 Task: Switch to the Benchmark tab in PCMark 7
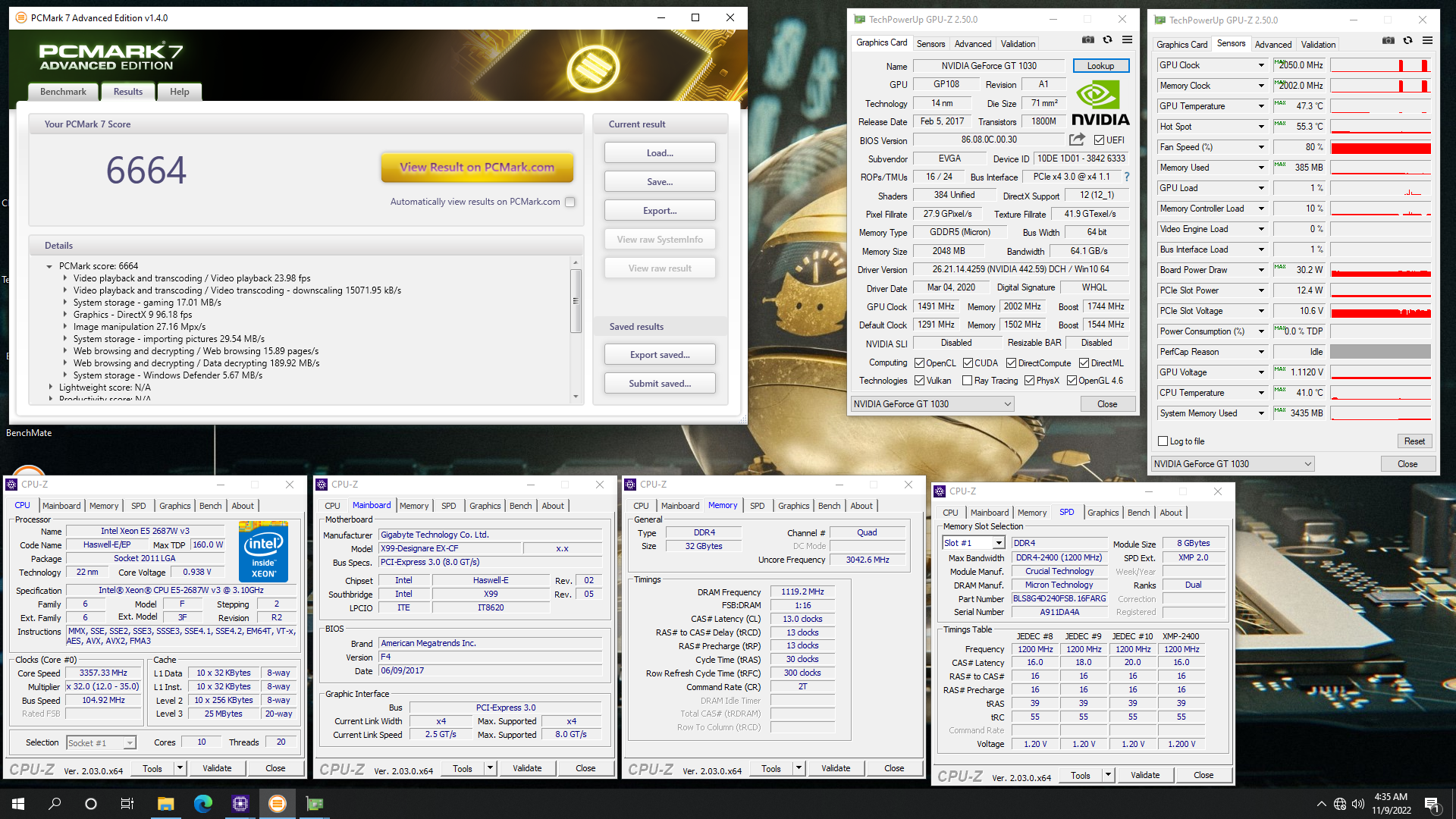[63, 92]
